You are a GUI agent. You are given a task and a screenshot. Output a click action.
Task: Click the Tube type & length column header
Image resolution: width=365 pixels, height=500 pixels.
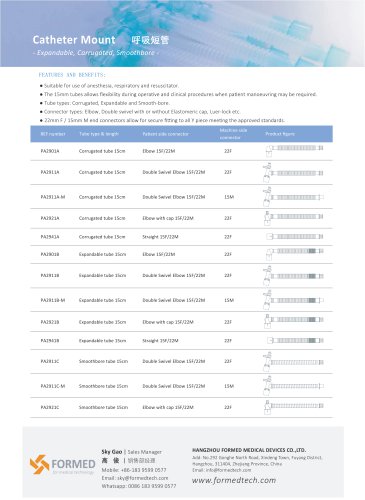pos(99,134)
